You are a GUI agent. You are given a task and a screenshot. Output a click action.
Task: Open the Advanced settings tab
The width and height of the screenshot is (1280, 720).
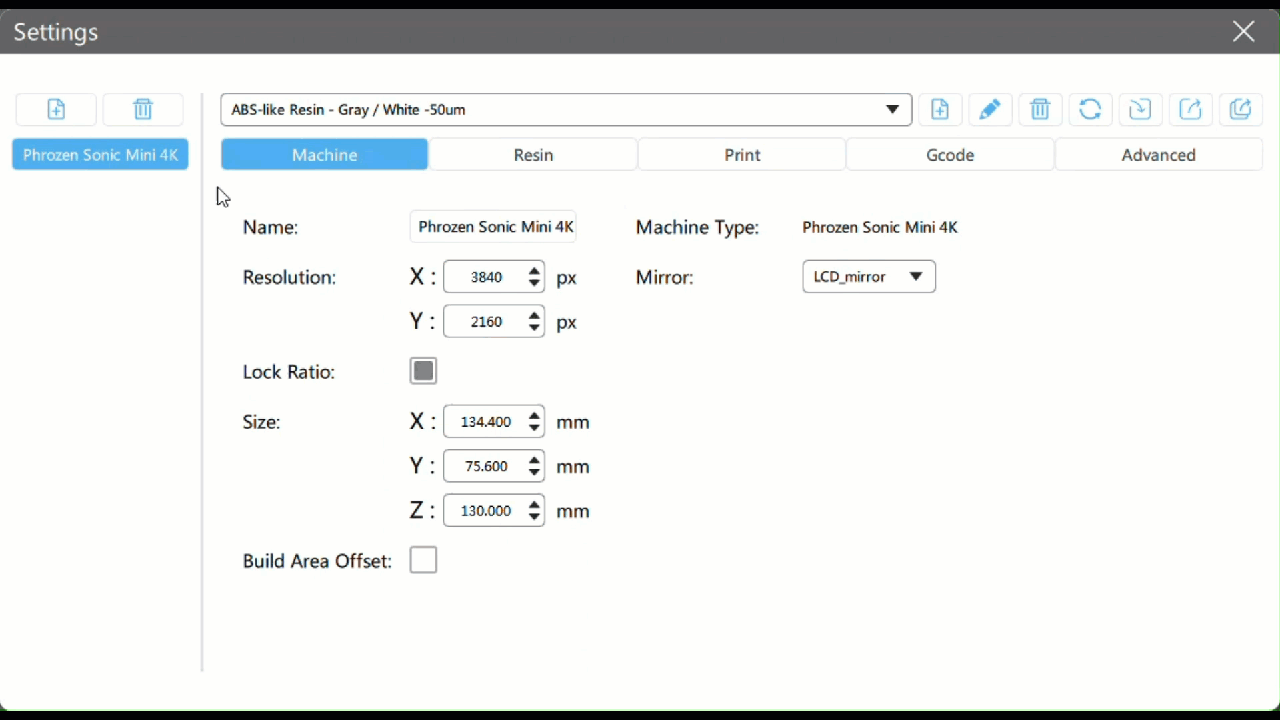click(1158, 155)
